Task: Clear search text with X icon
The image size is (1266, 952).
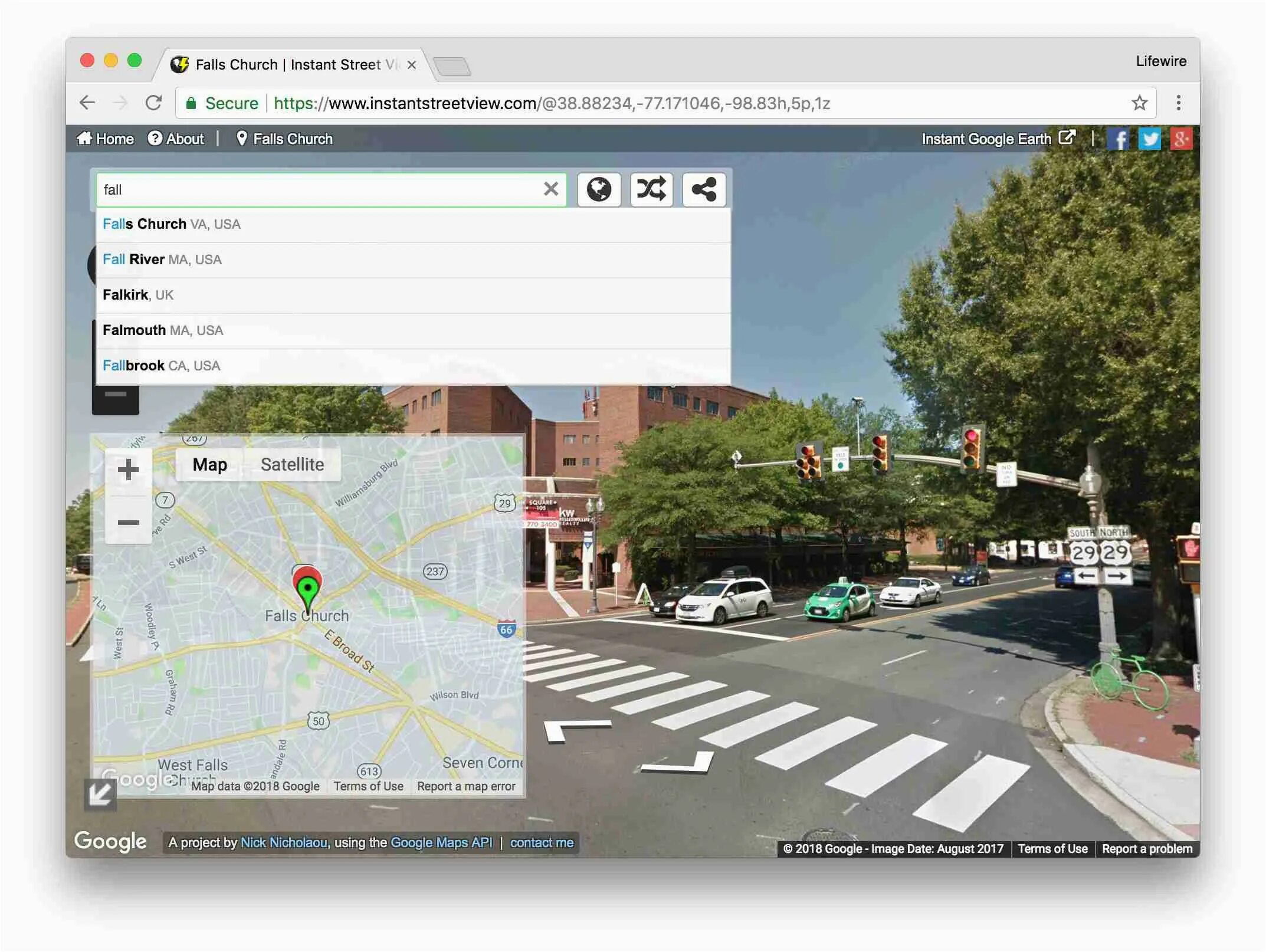Action: tap(551, 189)
